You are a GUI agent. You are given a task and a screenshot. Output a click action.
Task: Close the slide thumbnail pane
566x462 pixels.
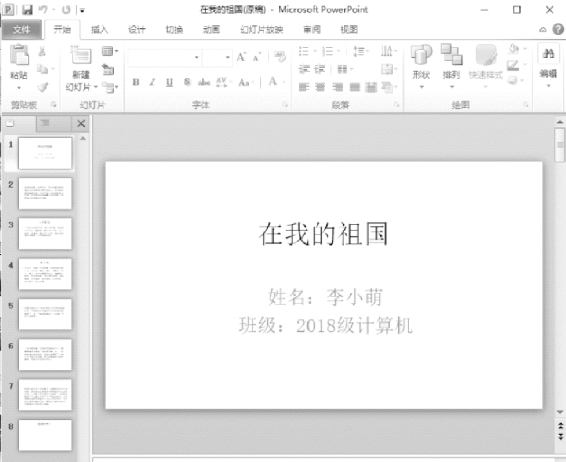81,124
